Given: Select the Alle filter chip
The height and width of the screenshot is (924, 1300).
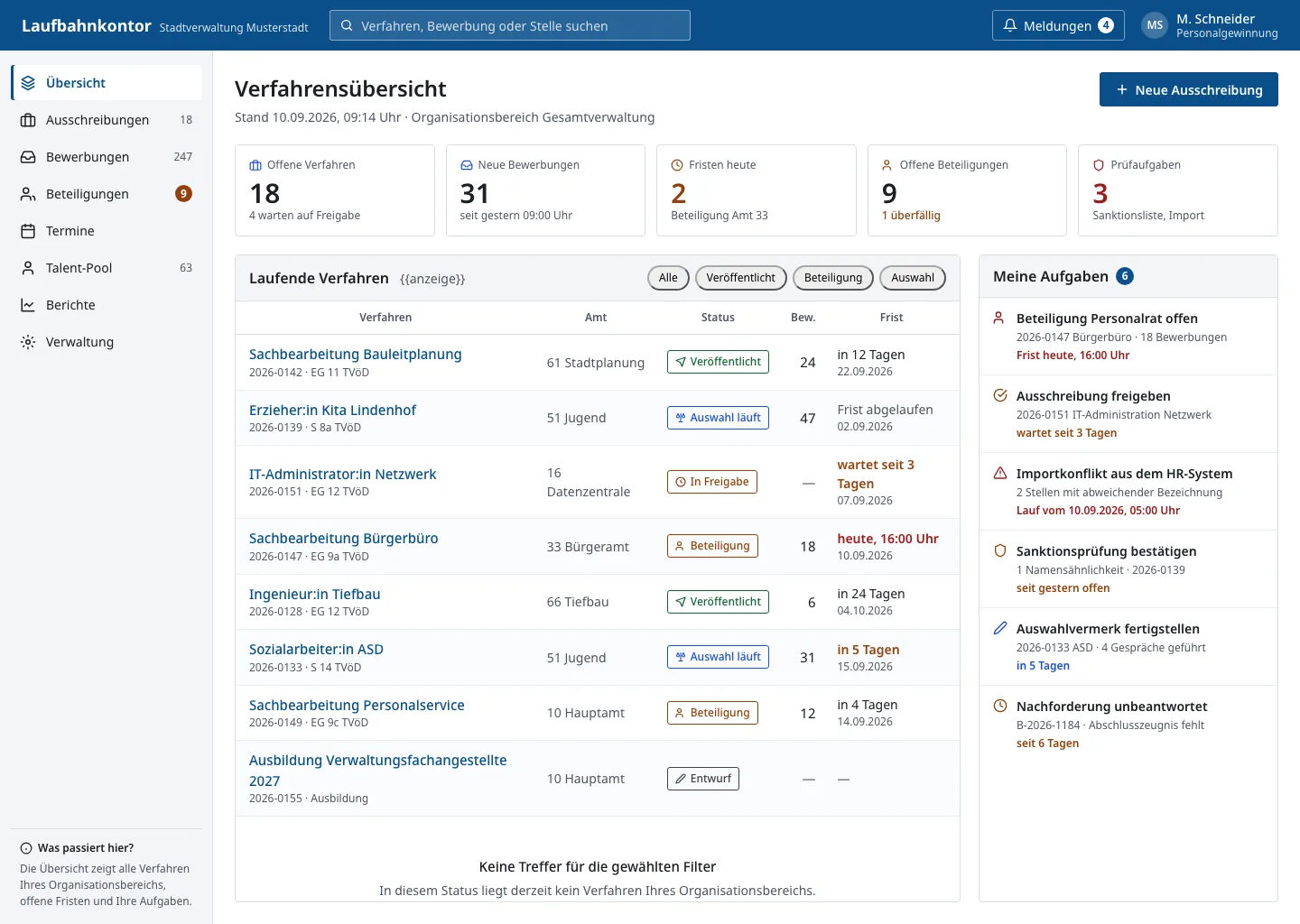Looking at the screenshot, I should 668,278.
